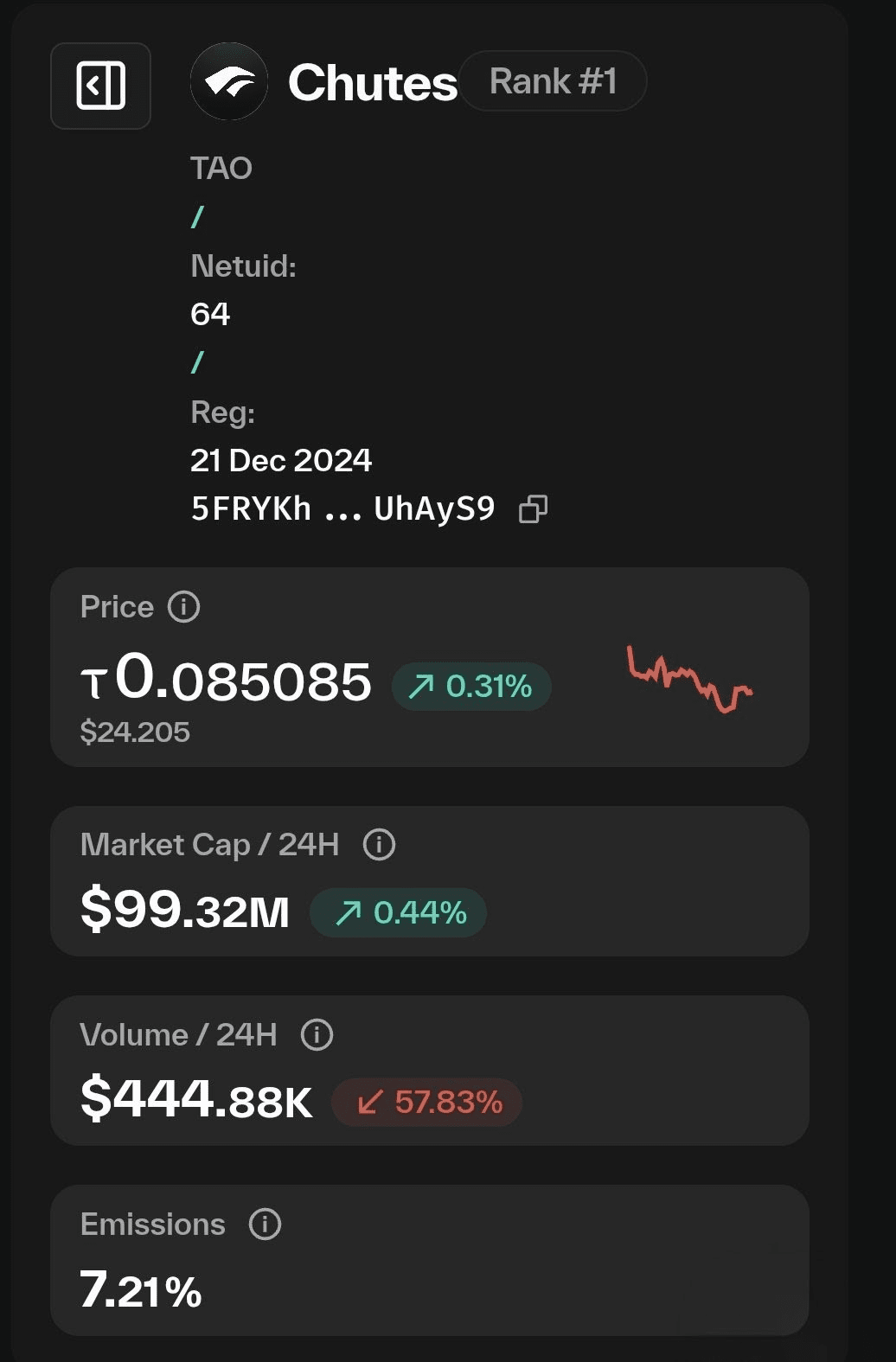Click the 0.44% market cap change badge

399,912
